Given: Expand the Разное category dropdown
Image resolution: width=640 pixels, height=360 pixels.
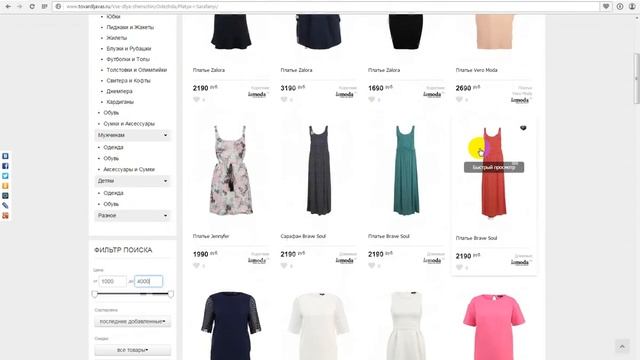Looking at the screenshot, I should click(132, 216).
